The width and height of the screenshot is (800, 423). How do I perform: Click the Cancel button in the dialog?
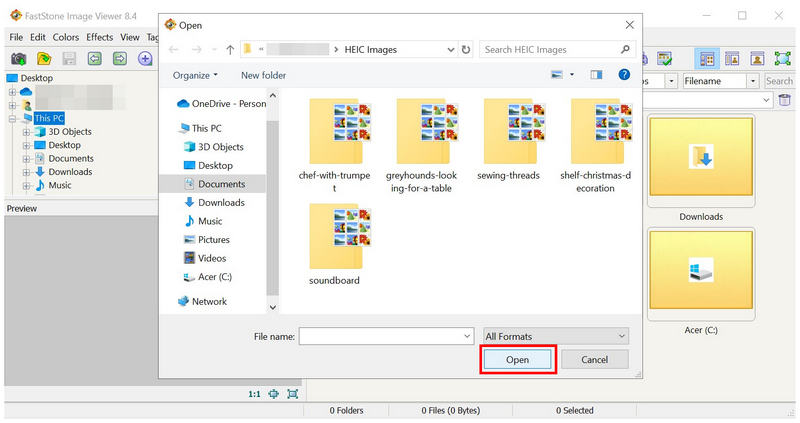click(x=594, y=360)
